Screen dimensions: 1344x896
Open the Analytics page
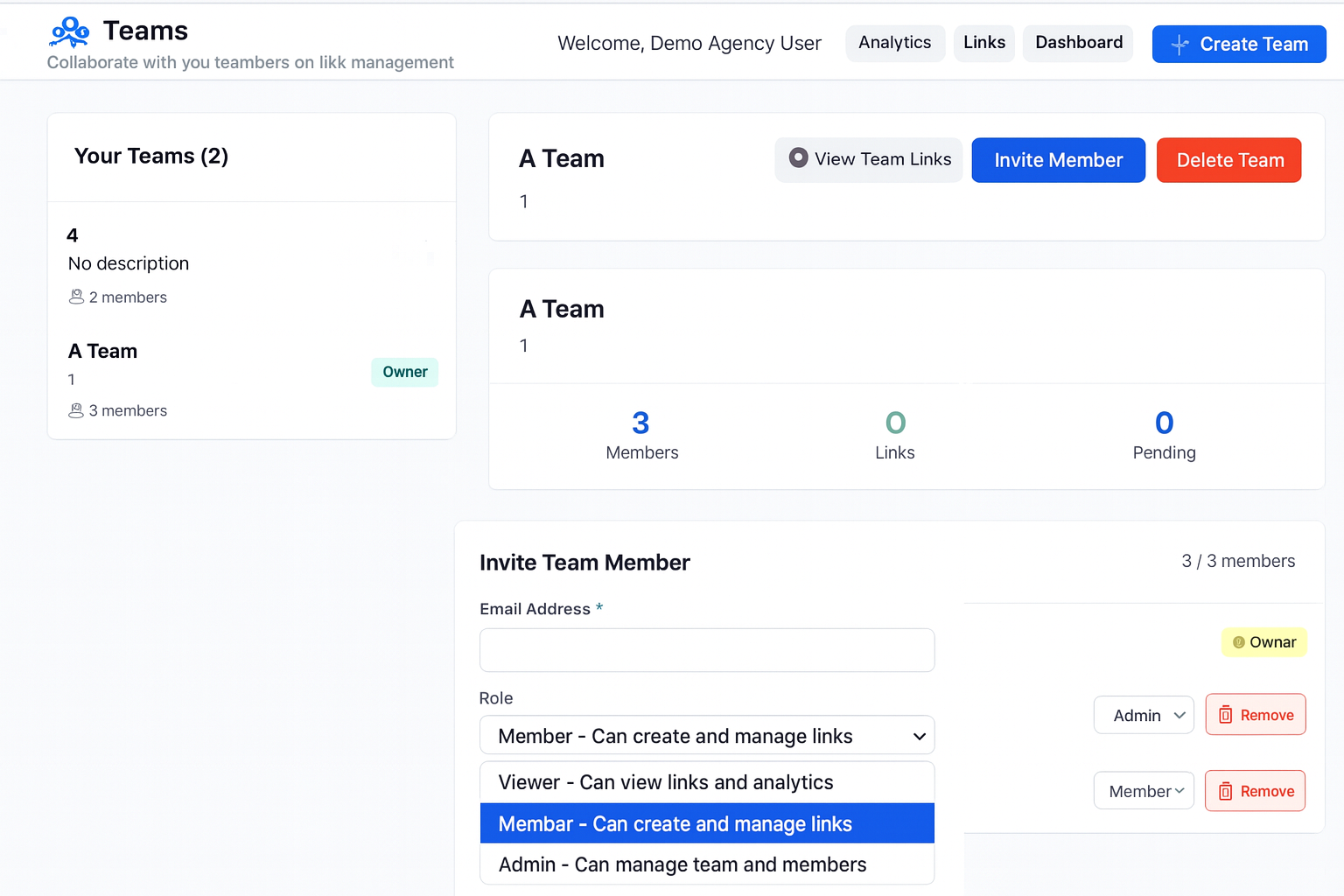(x=895, y=43)
